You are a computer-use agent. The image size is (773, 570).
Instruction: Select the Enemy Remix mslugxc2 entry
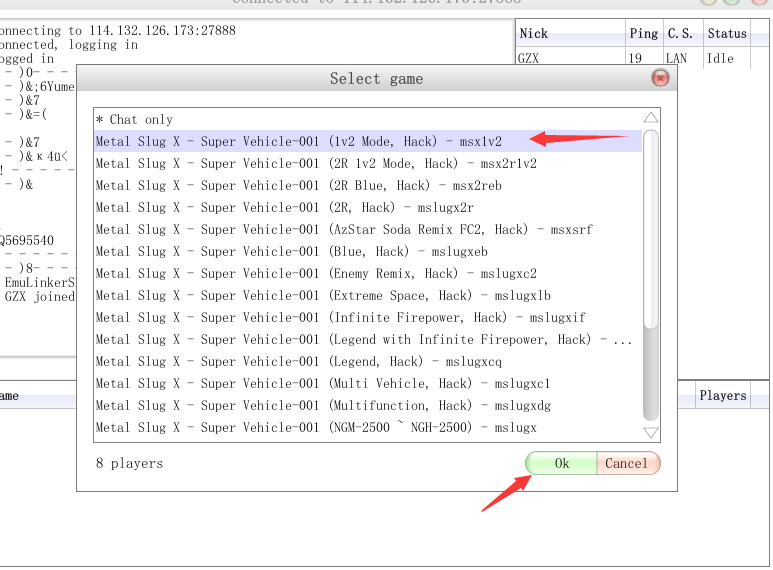click(368, 273)
